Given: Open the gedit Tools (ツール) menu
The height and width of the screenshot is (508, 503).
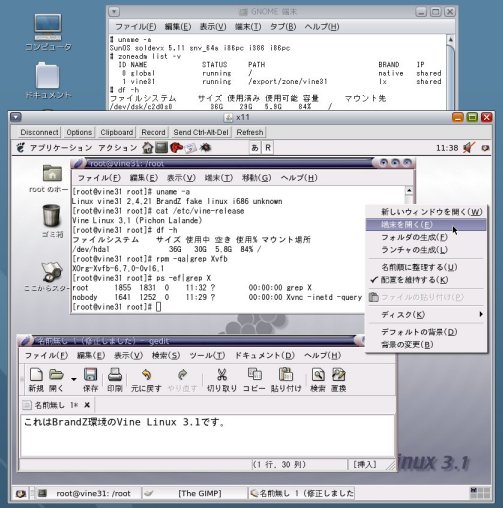Looking at the screenshot, I should 207,355.
